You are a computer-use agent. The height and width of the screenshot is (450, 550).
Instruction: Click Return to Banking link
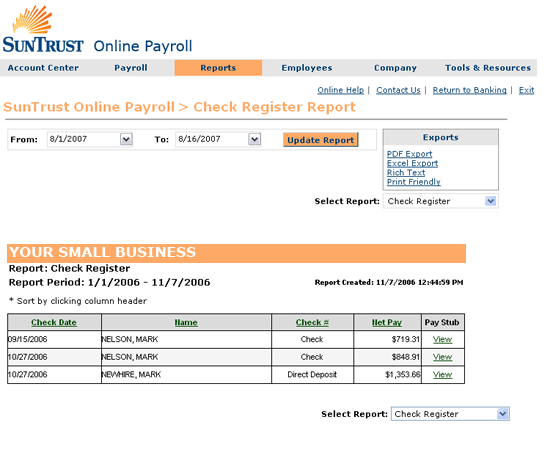point(470,90)
